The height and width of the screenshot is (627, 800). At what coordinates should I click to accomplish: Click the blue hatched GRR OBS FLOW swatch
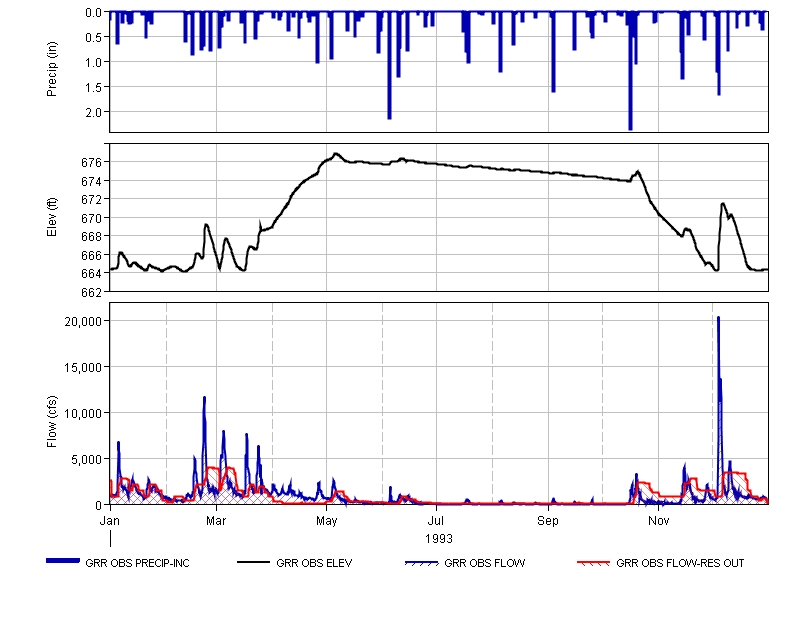point(421,563)
